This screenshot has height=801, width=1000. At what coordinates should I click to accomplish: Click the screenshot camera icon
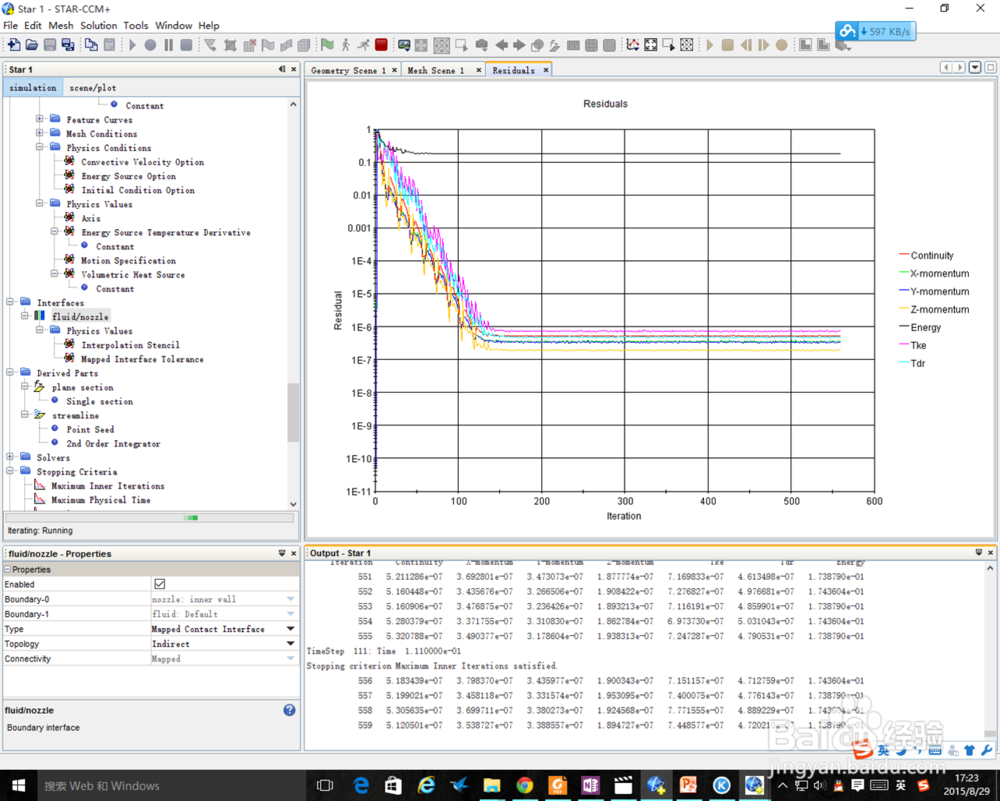click(x=482, y=45)
